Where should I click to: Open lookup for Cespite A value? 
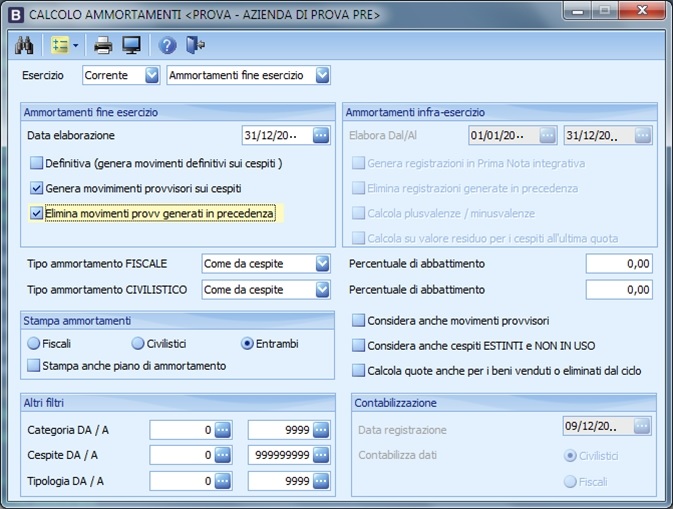pyautogui.click(x=321, y=455)
